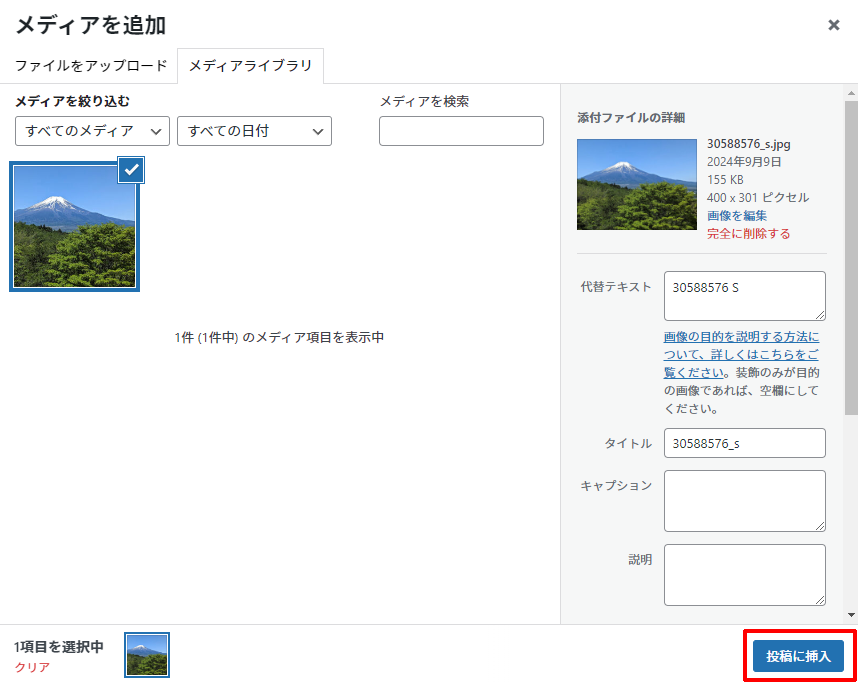Open the すべてのメディア filter dropdown
858x683 pixels.
[92, 131]
